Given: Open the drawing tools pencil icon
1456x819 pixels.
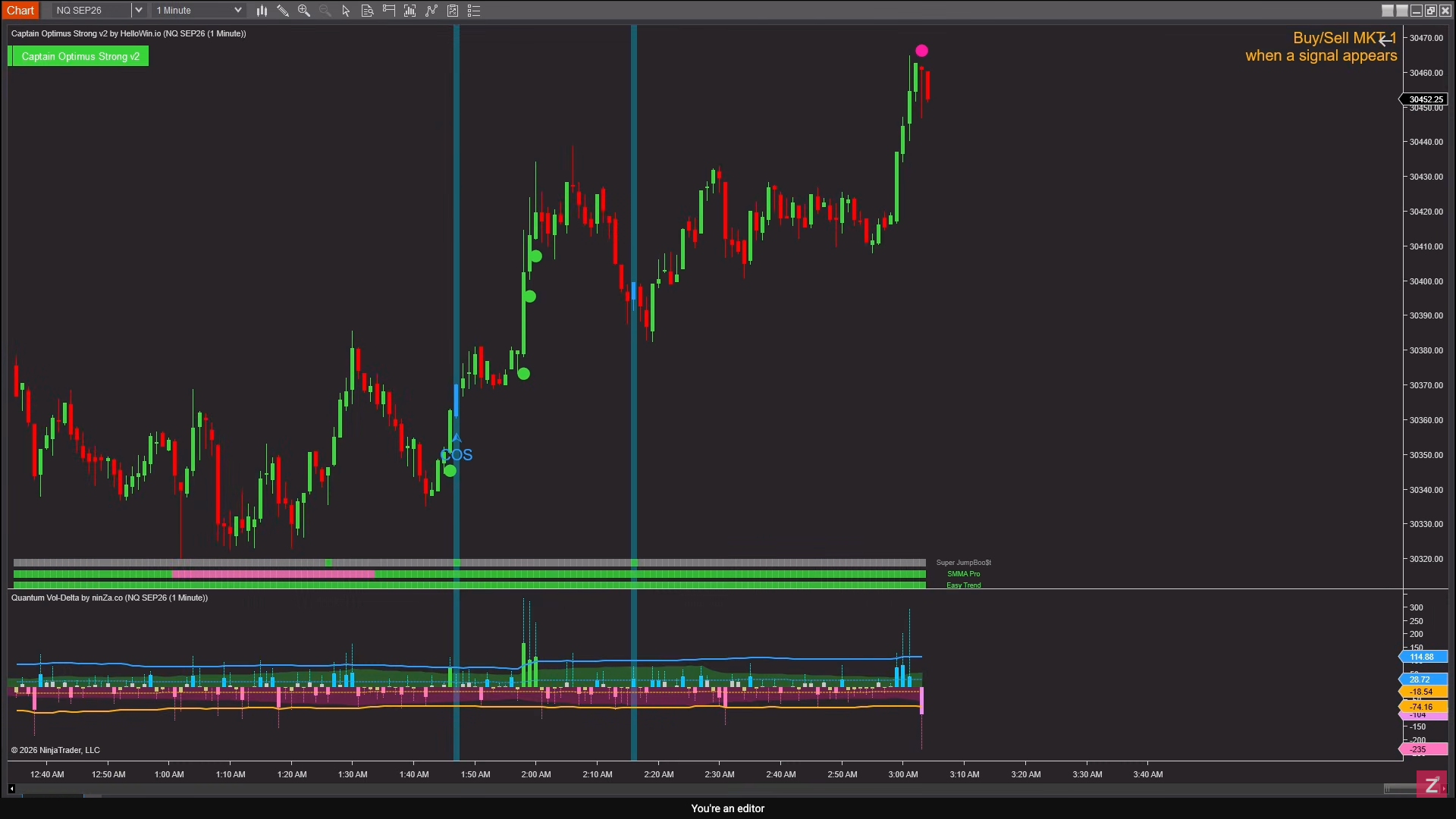Looking at the screenshot, I should click(x=283, y=11).
